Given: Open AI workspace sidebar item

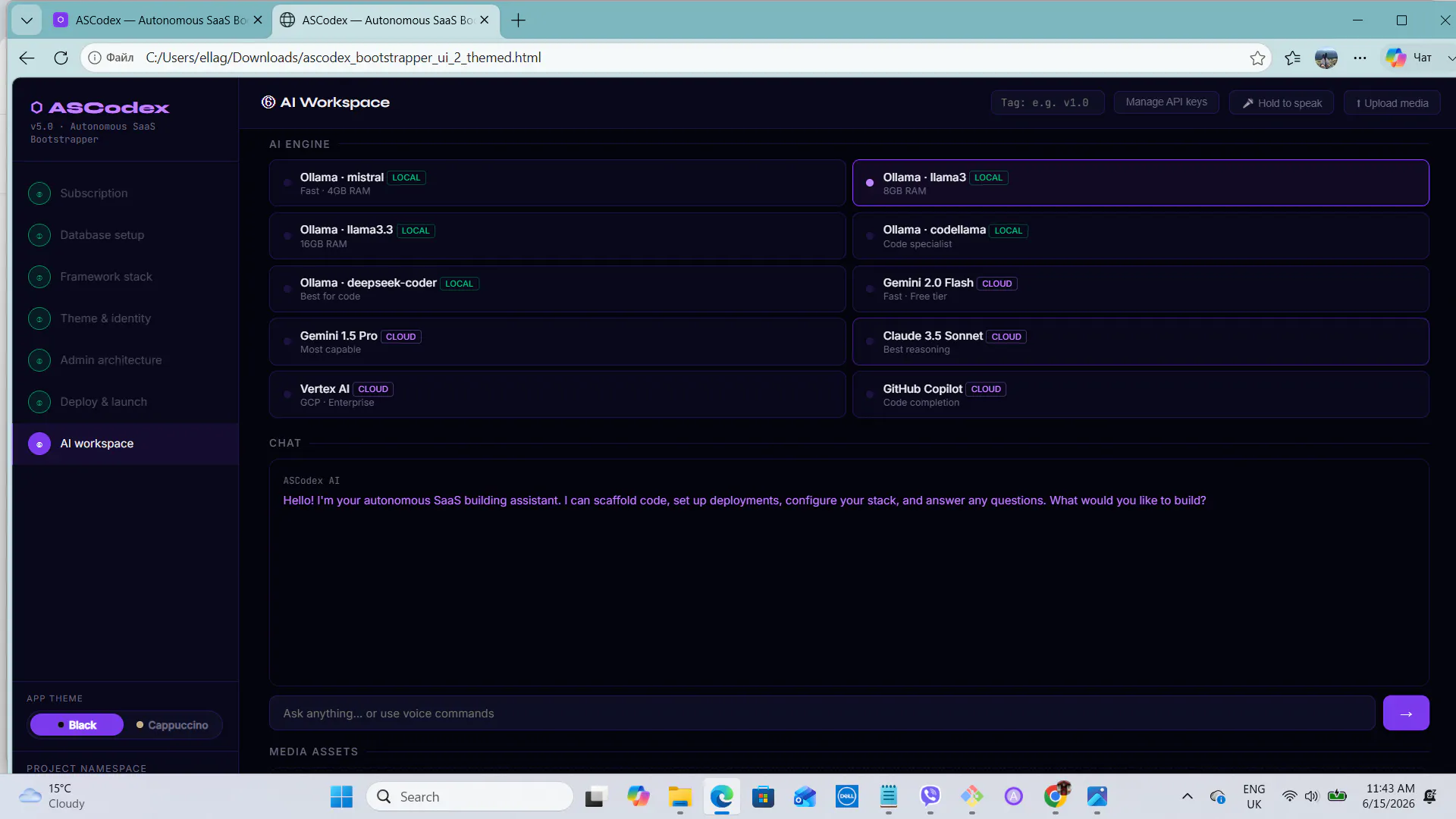Looking at the screenshot, I should (x=126, y=444).
